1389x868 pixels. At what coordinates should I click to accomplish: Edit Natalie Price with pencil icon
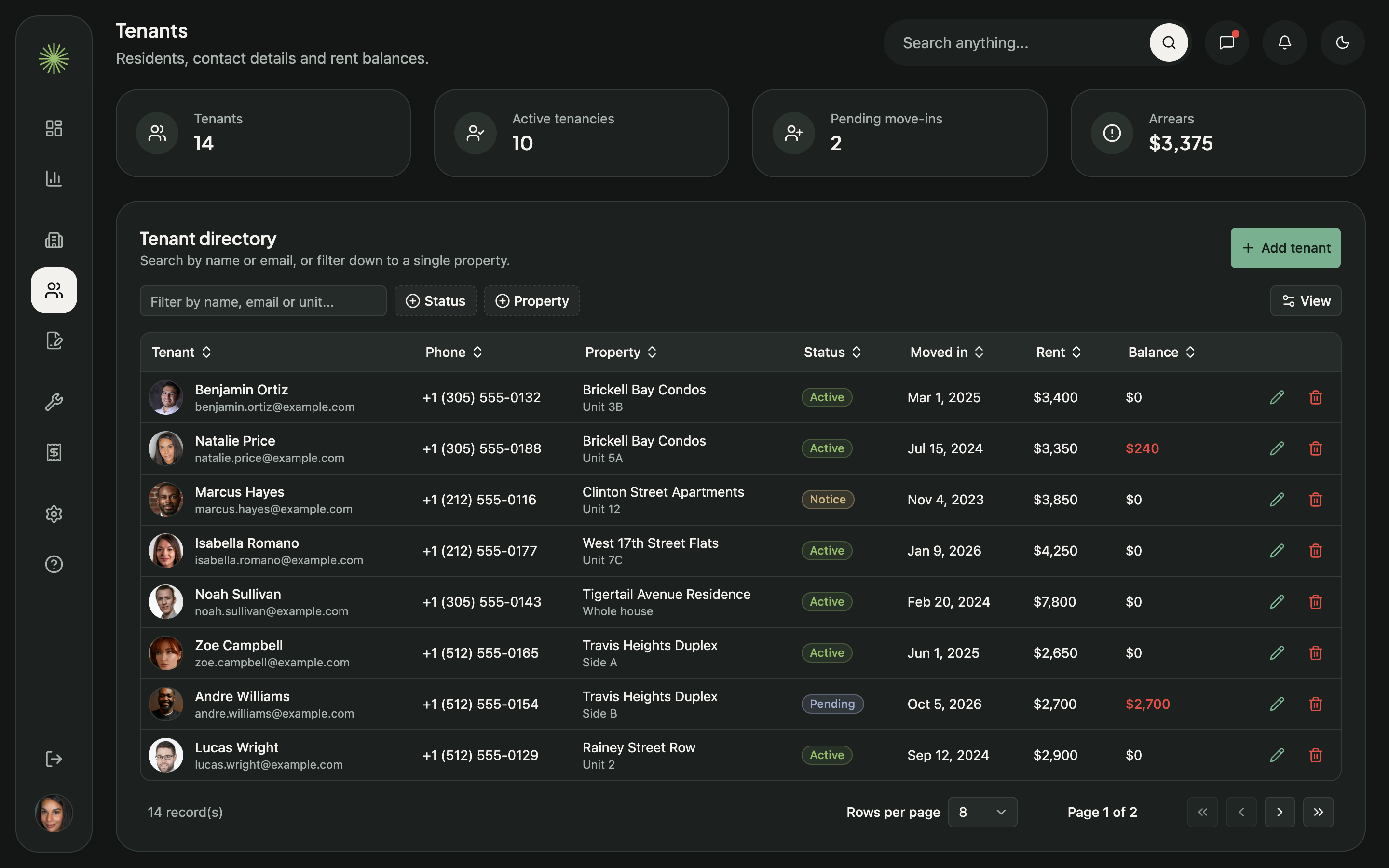[1277, 448]
